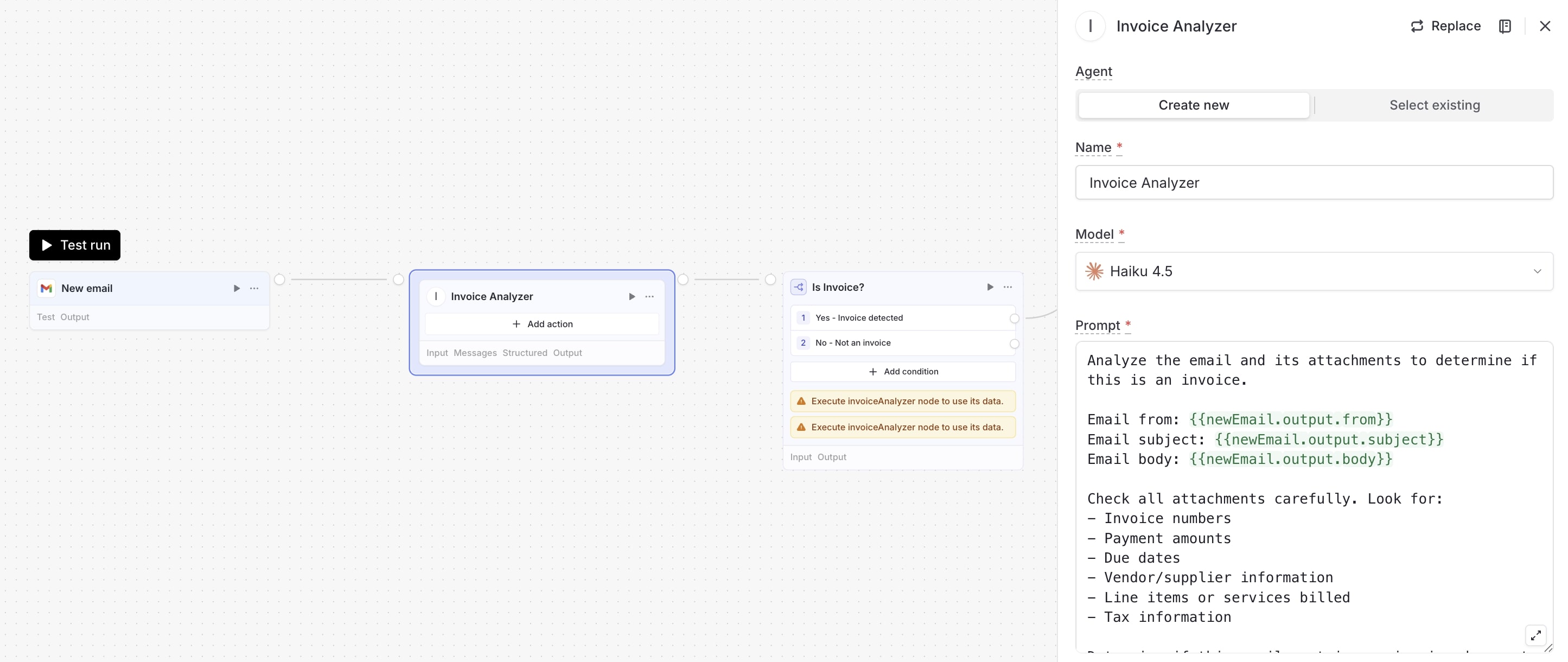
Task: Click Structured tab on Invoice Analyzer node
Action: (x=524, y=353)
